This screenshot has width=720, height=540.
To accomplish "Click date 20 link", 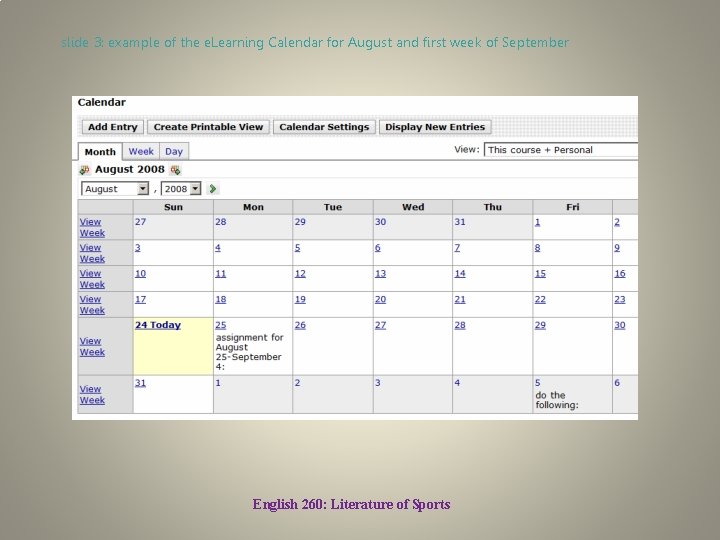I will click(x=381, y=299).
